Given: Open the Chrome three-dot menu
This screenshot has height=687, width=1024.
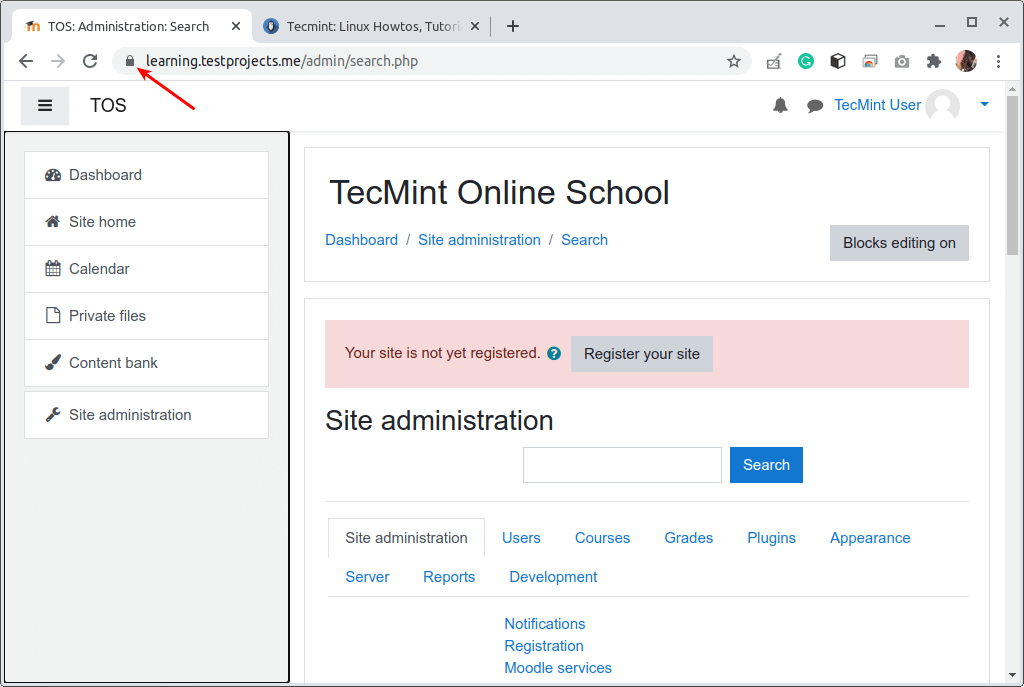Looking at the screenshot, I should [x=998, y=61].
